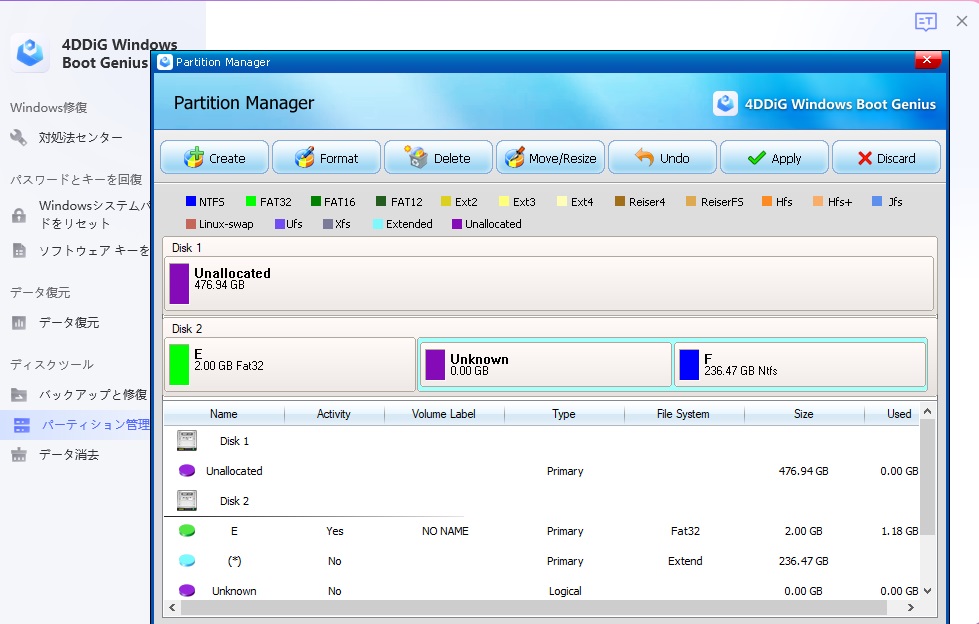Open バックアップと修復 in the sidebar
Viewport: 979px width, 624px height.
[x=93, y=394]
